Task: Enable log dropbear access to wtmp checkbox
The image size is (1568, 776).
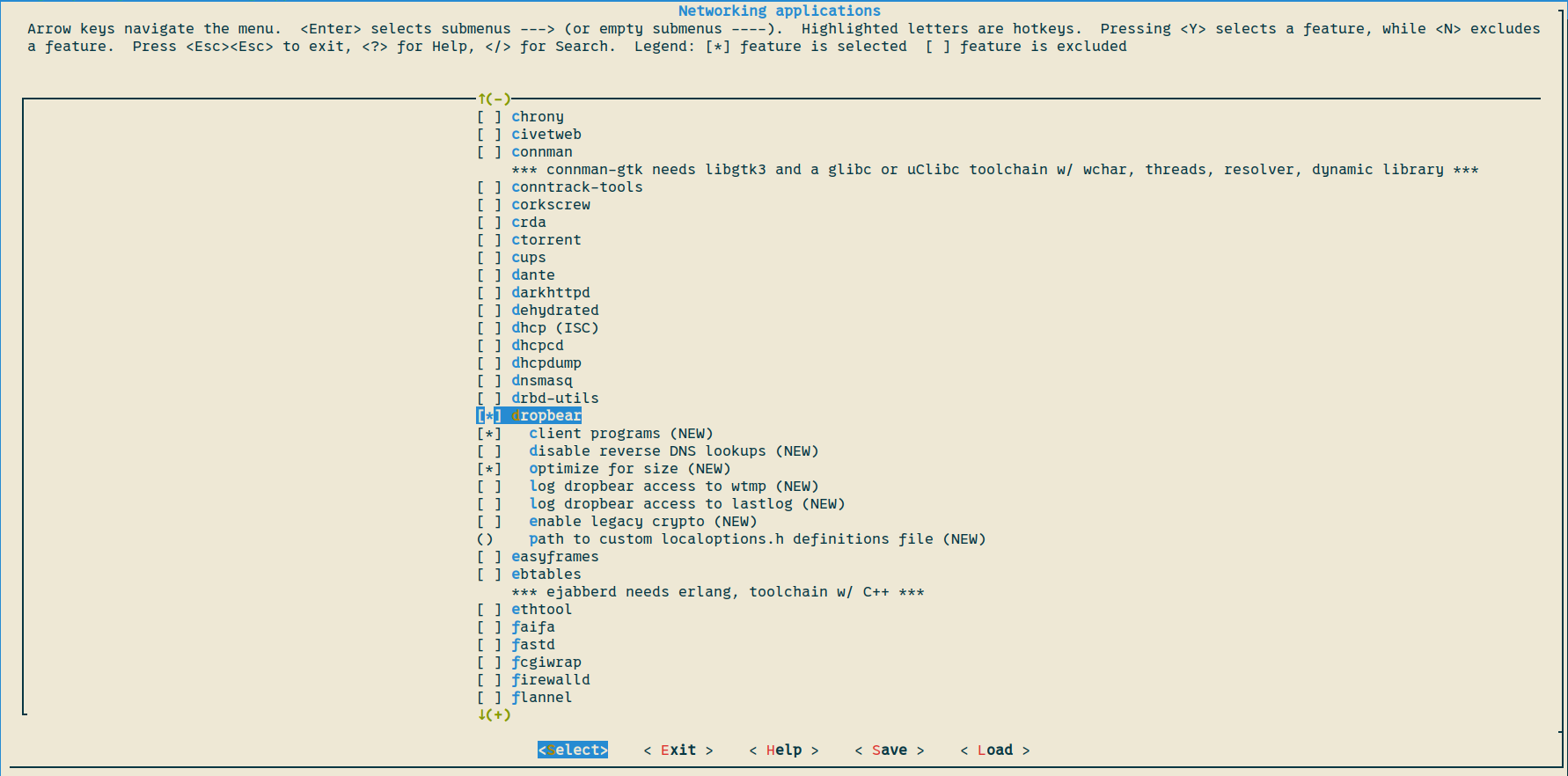Action: (x=489, y=486)
